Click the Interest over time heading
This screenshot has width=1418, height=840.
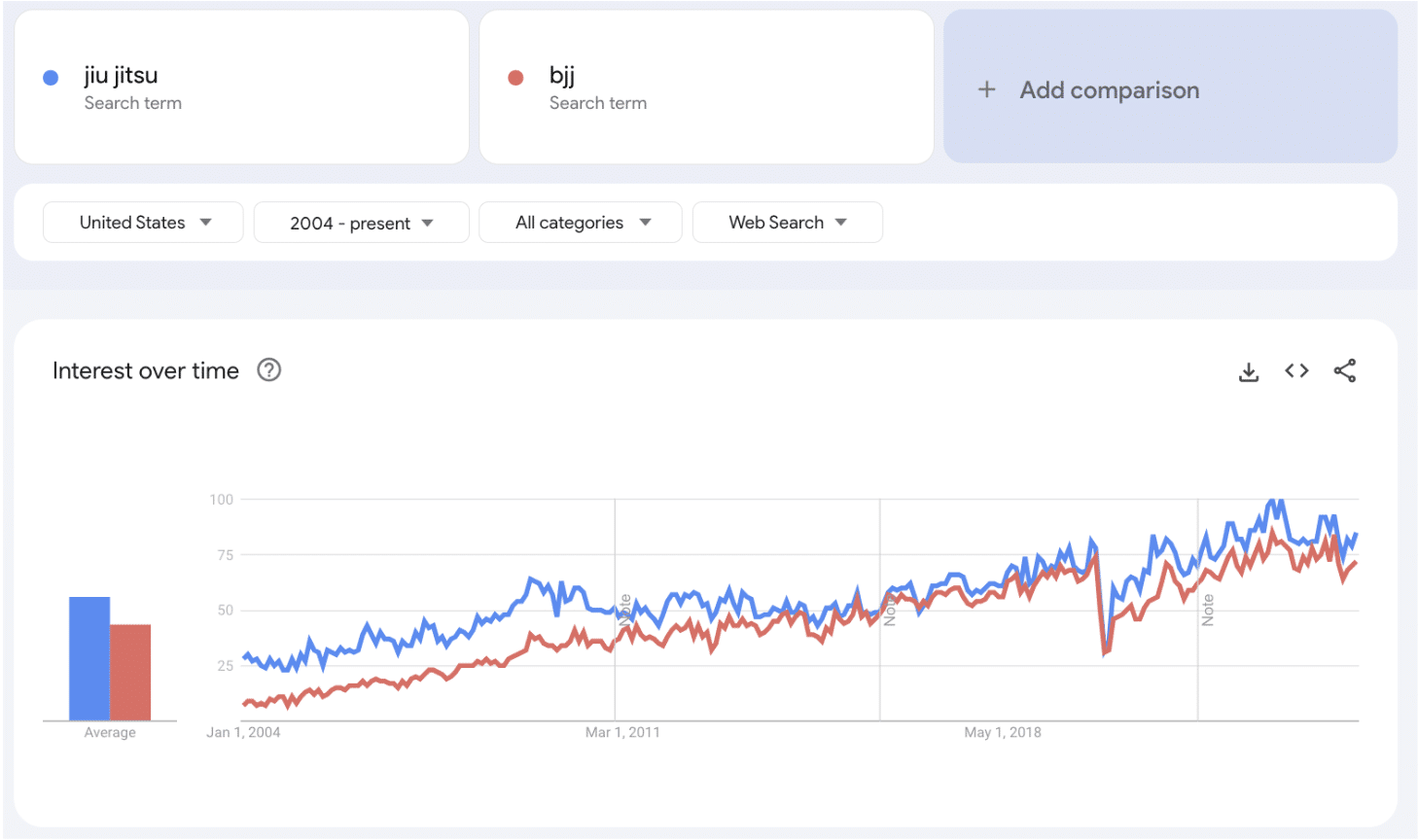pos(146,370)
